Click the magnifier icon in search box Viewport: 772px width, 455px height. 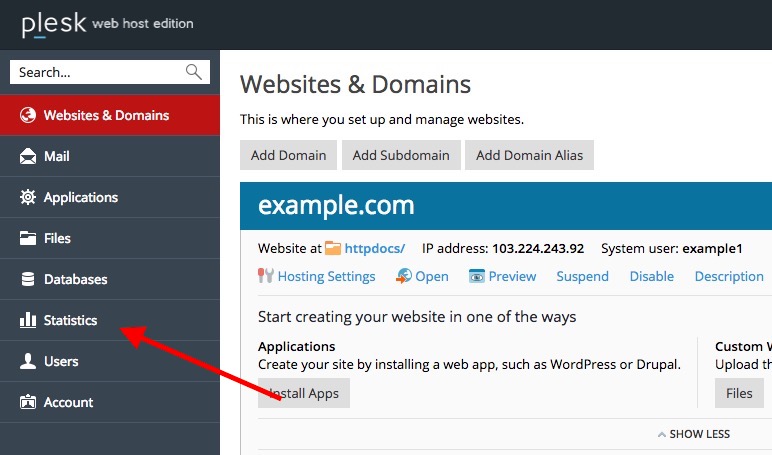pos(194,72)
